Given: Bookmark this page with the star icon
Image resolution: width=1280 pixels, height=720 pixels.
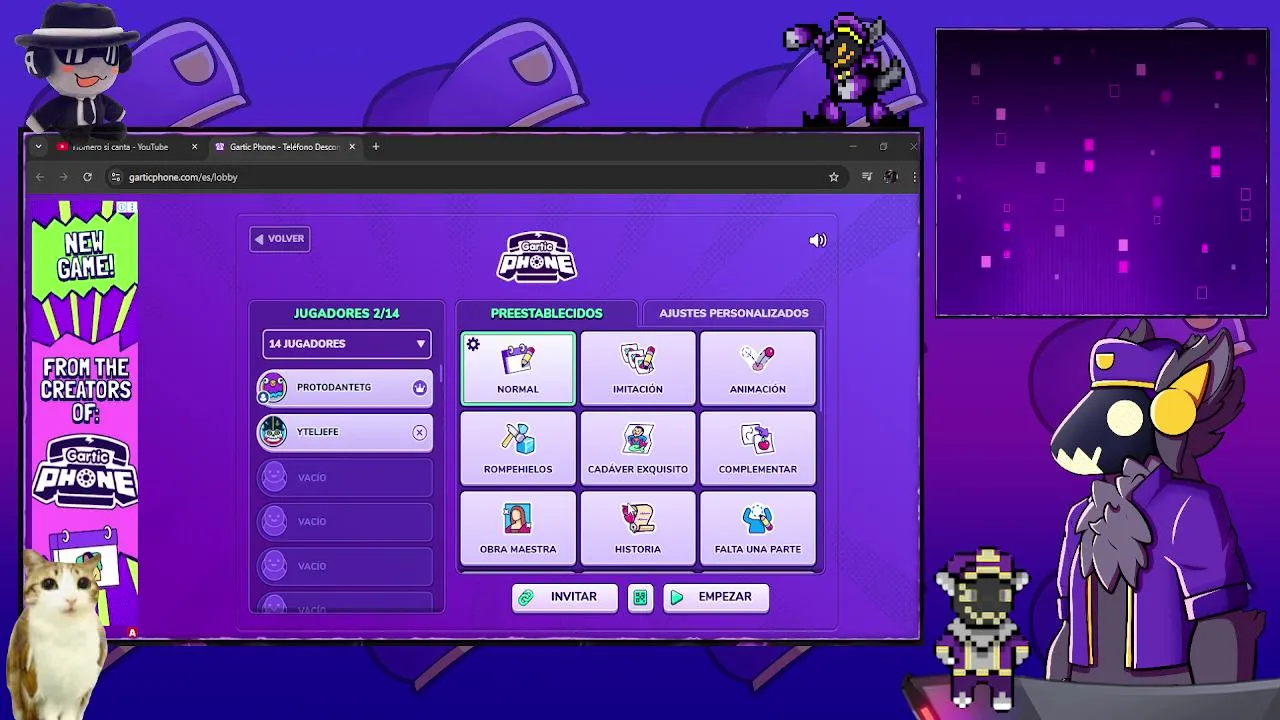Looking at the screenshot, I should point(834,177).
